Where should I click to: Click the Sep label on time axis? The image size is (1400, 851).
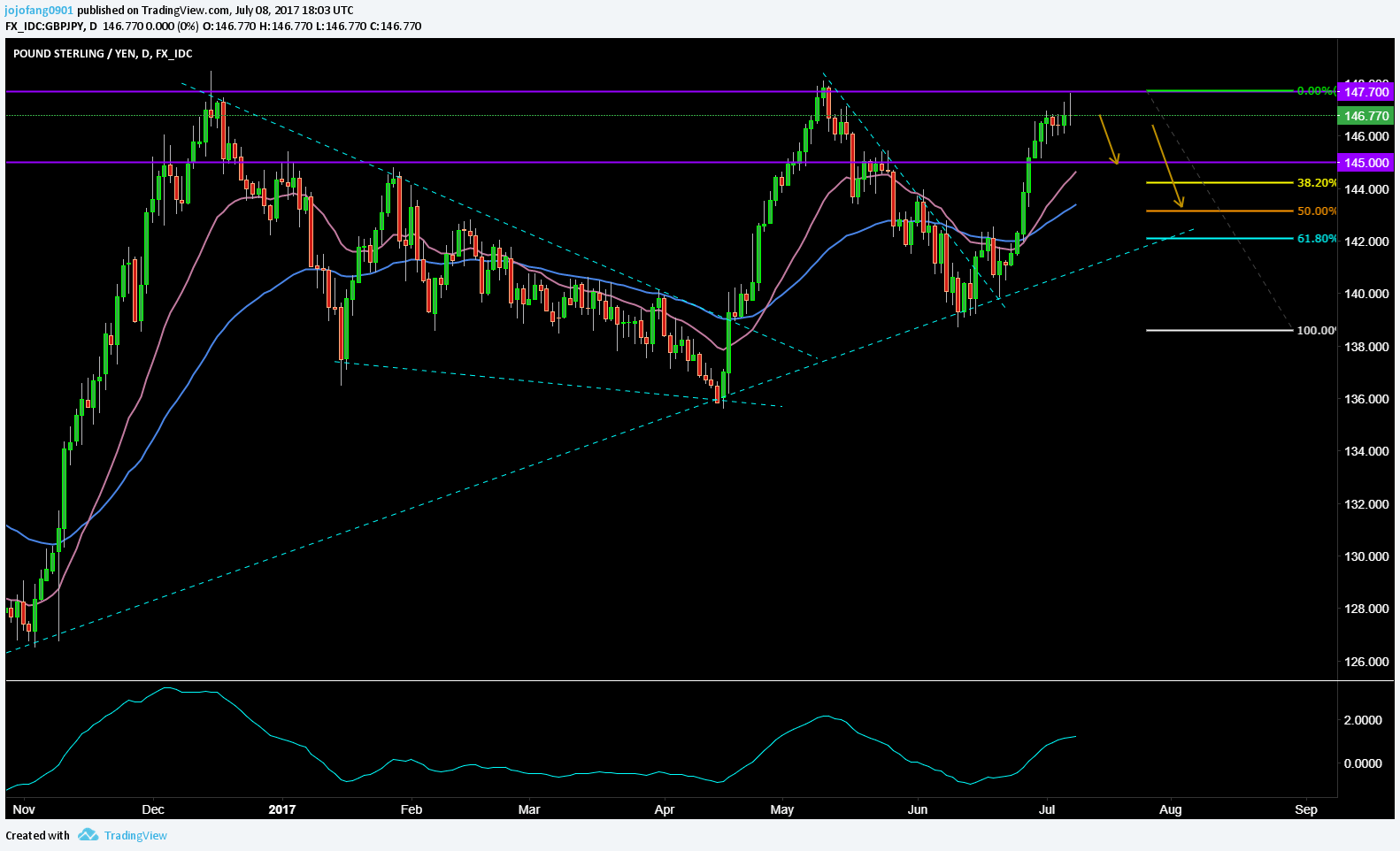[x=1306, y=809]
